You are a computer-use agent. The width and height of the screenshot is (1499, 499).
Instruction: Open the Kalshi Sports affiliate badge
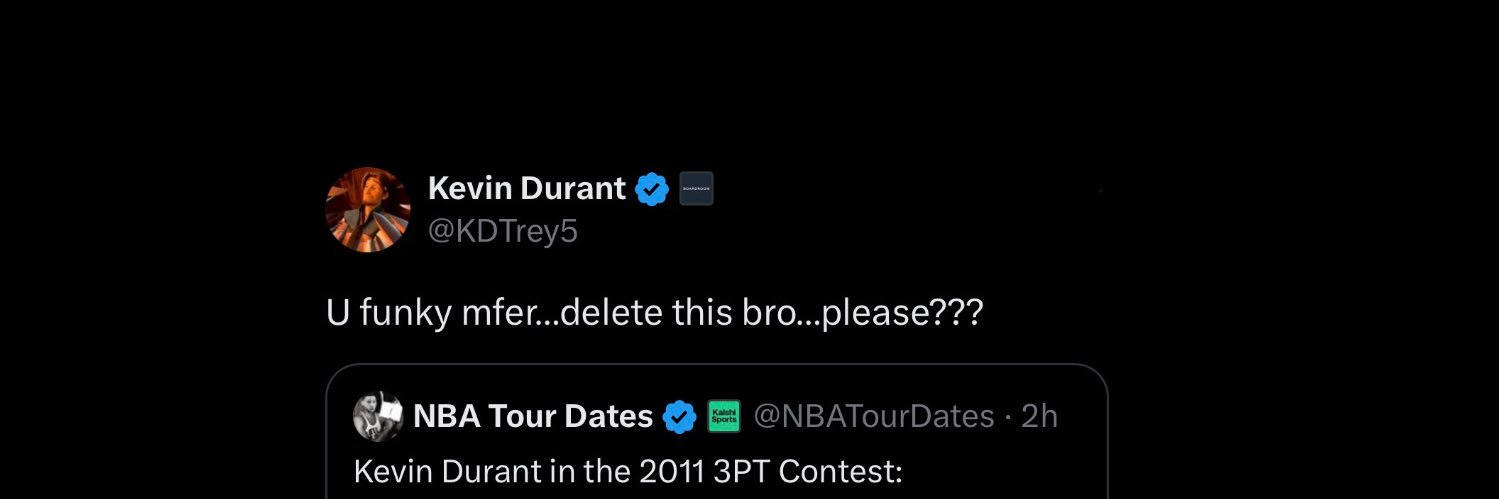723,416
